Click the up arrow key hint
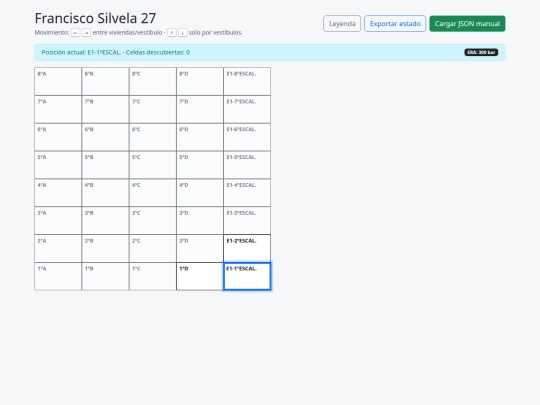This screenshot has width=540, height=405. click(x=172, y=33)
